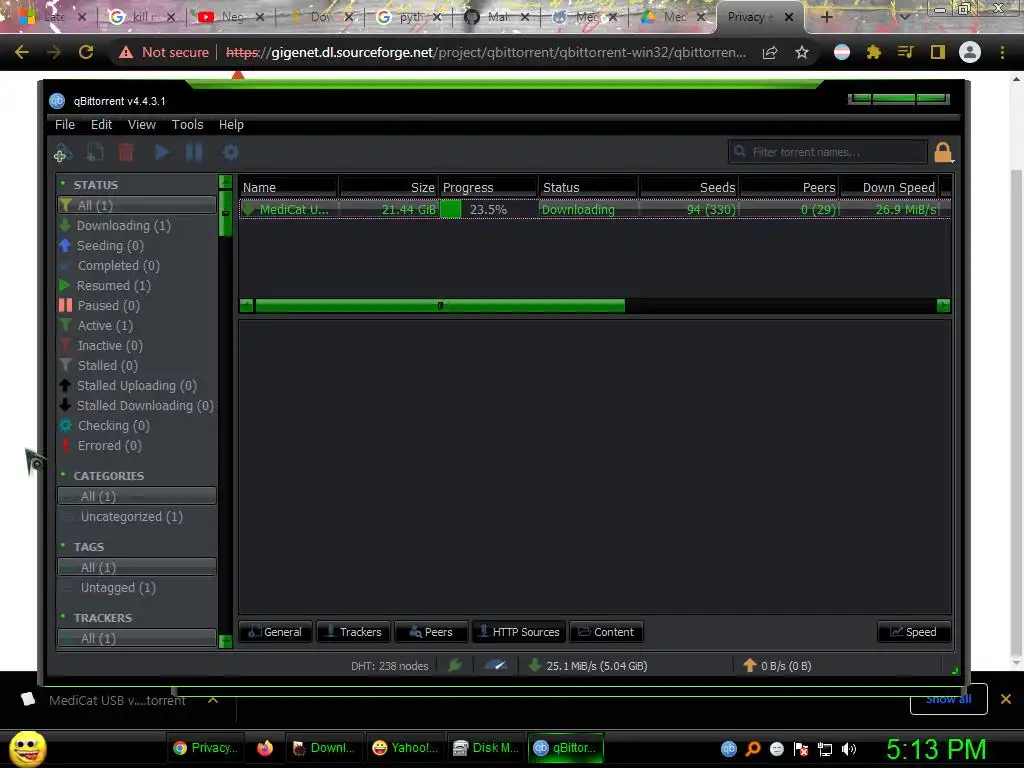This screenshot has width=1024, height=768.
Task: Select the Uncategorized (1) category
Action: 136,517
